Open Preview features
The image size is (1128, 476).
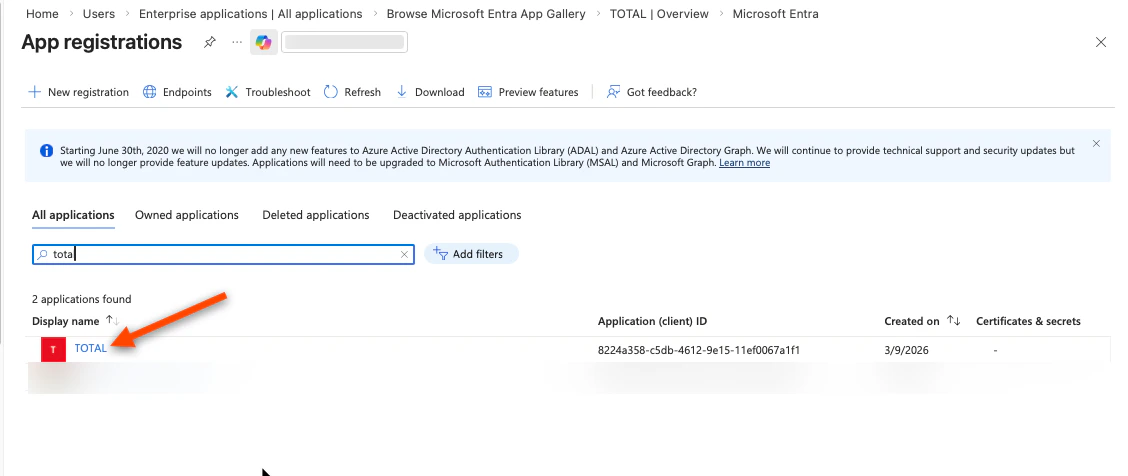pyautogui.click(x=528, y=92)
